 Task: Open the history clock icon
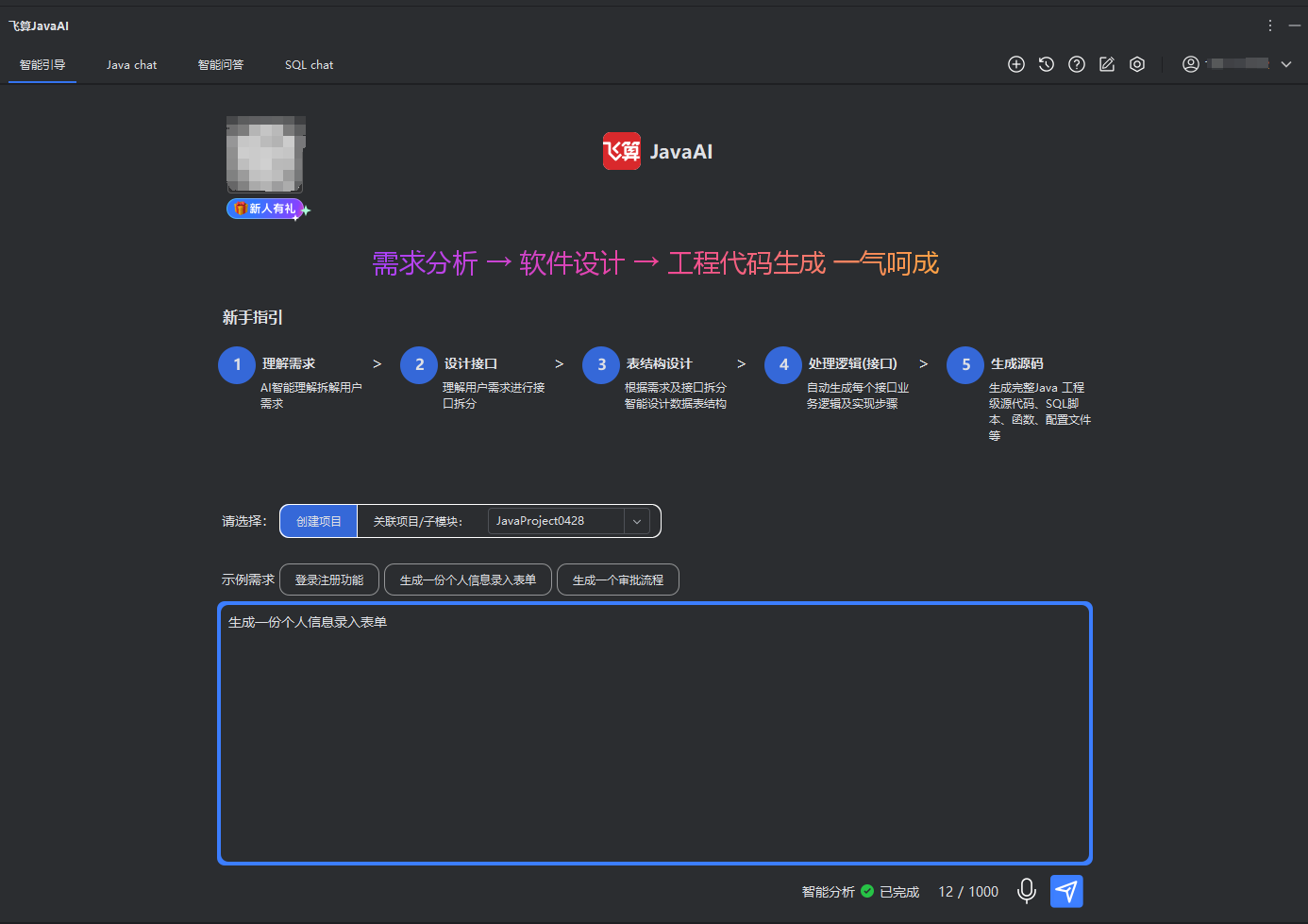(1047, 64)
